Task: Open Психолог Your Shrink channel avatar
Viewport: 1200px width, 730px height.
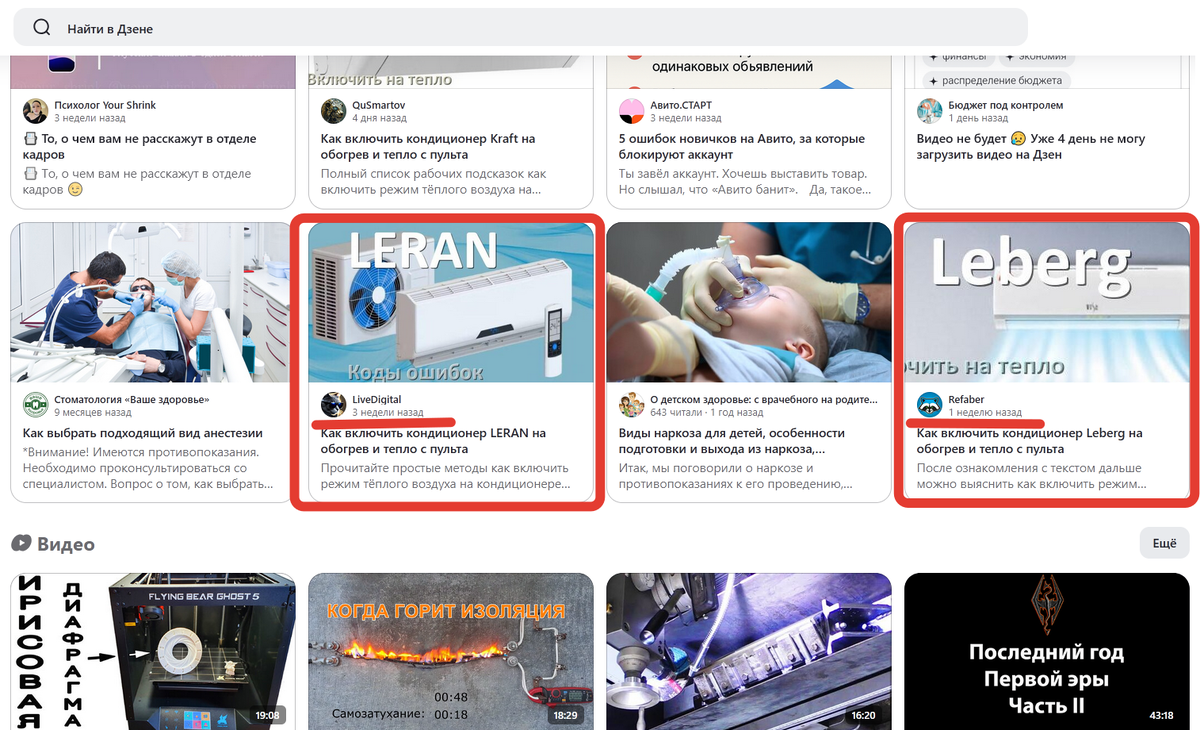Action: [36, 111]
